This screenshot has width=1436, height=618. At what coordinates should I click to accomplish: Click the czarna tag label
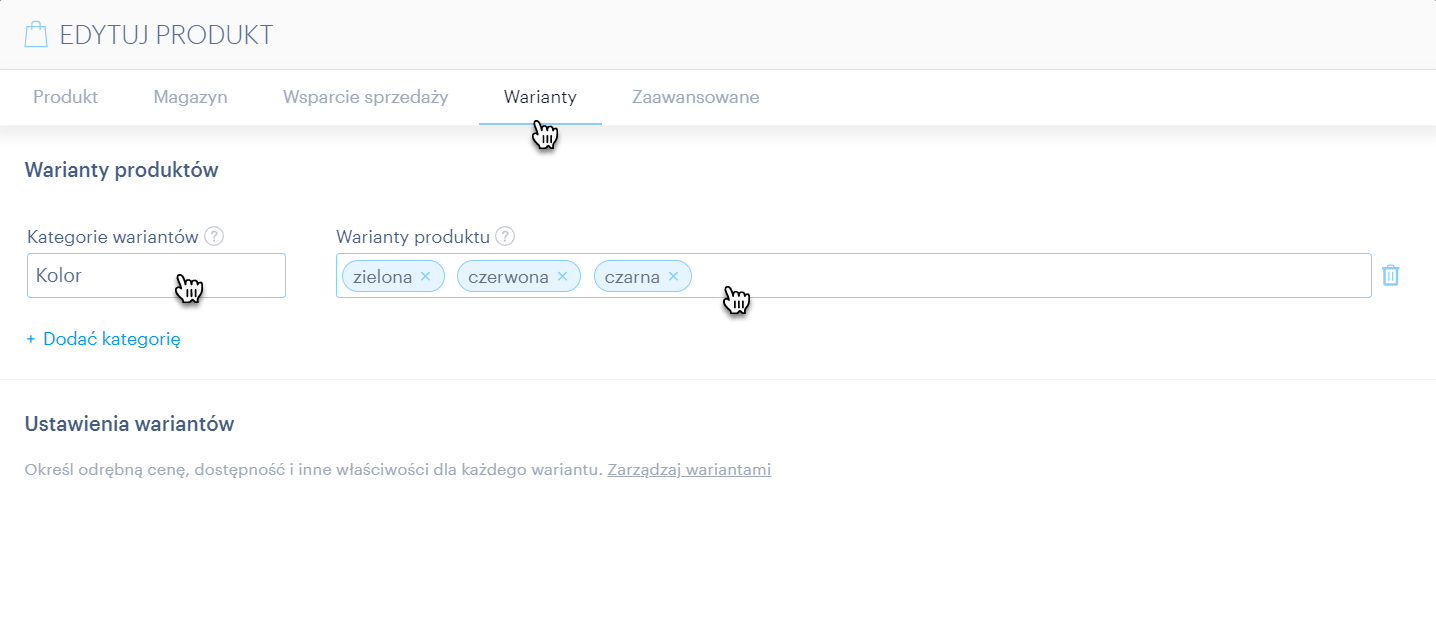pyautogui.click(x=632, y=277)
